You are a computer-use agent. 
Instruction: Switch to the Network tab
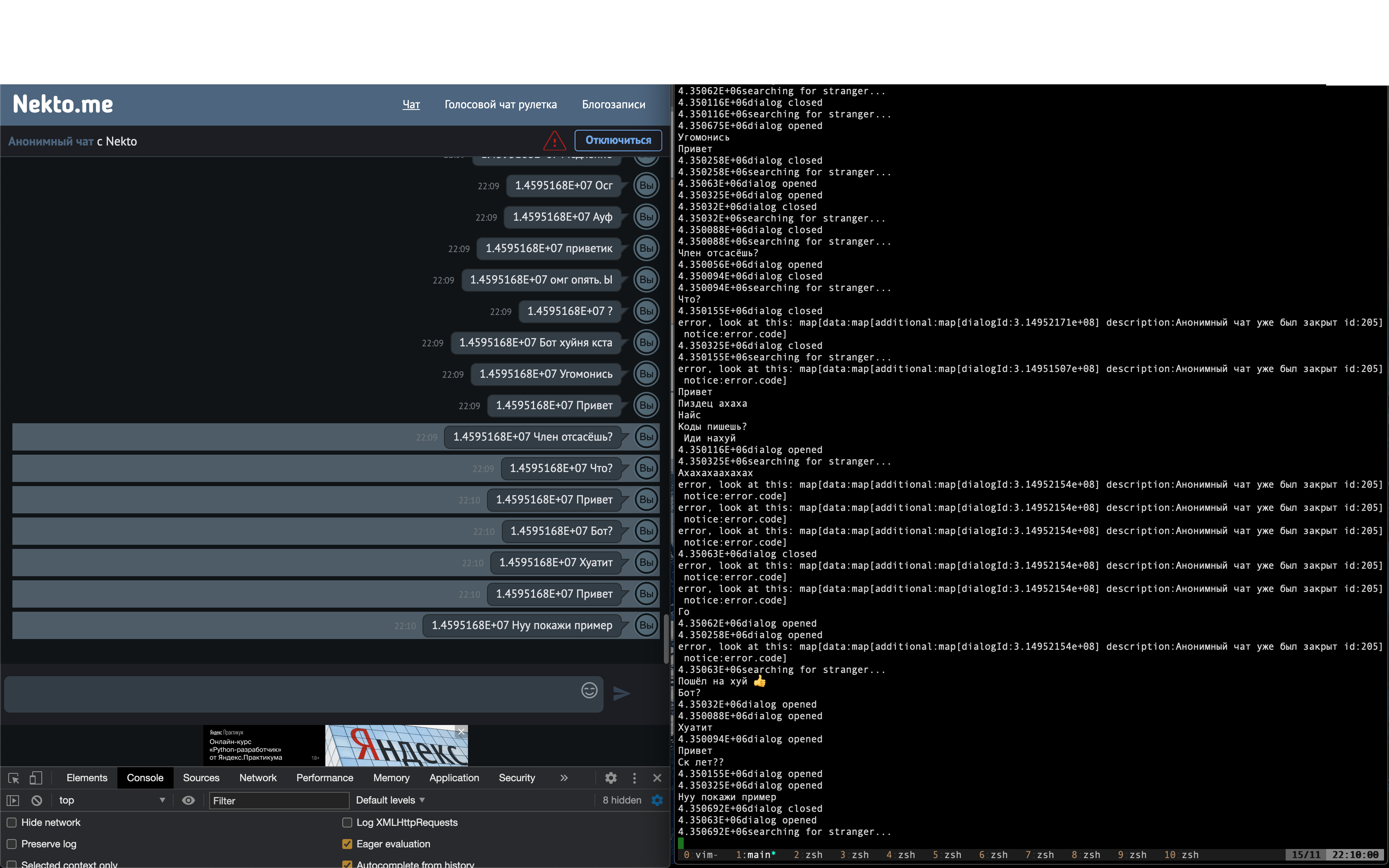pos(258,778)
